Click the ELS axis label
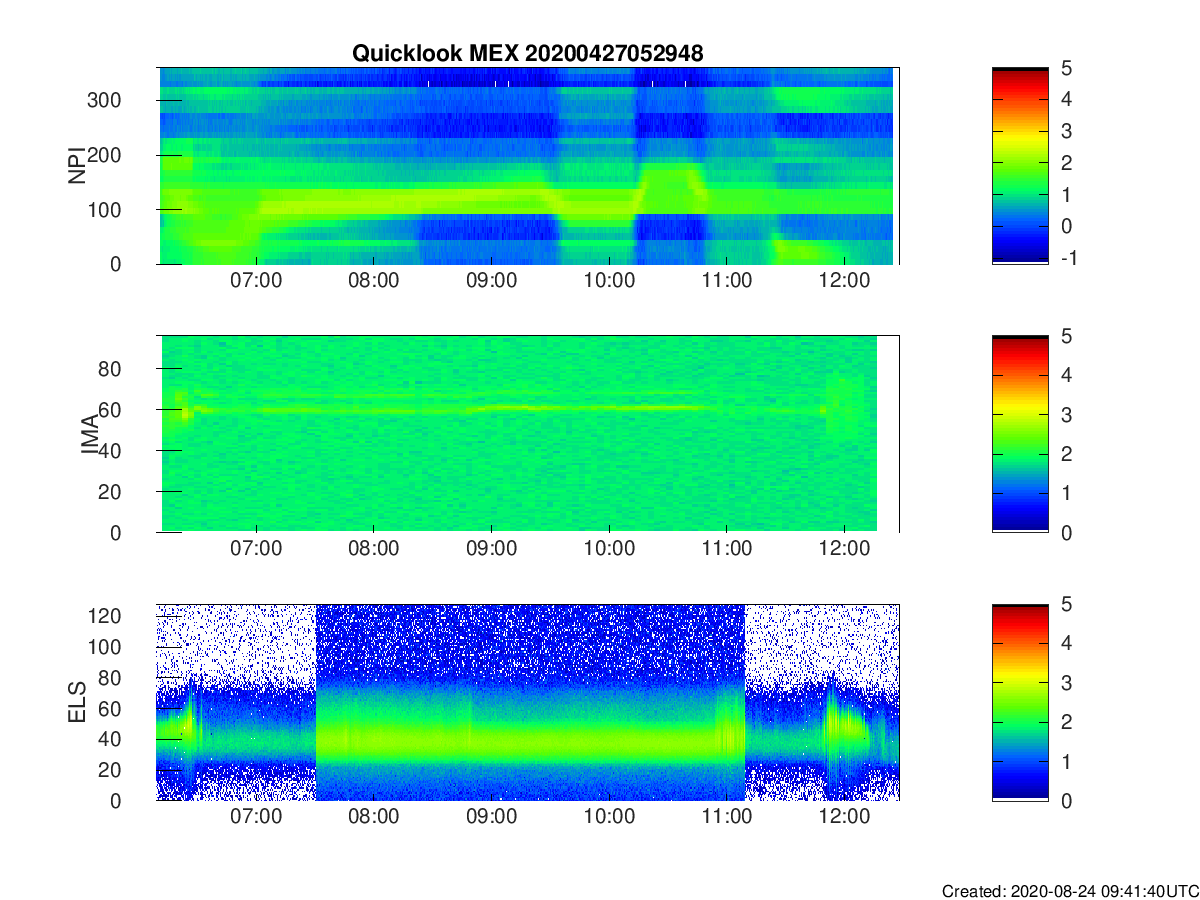1200x900 pixels. [x=76, y=703]
